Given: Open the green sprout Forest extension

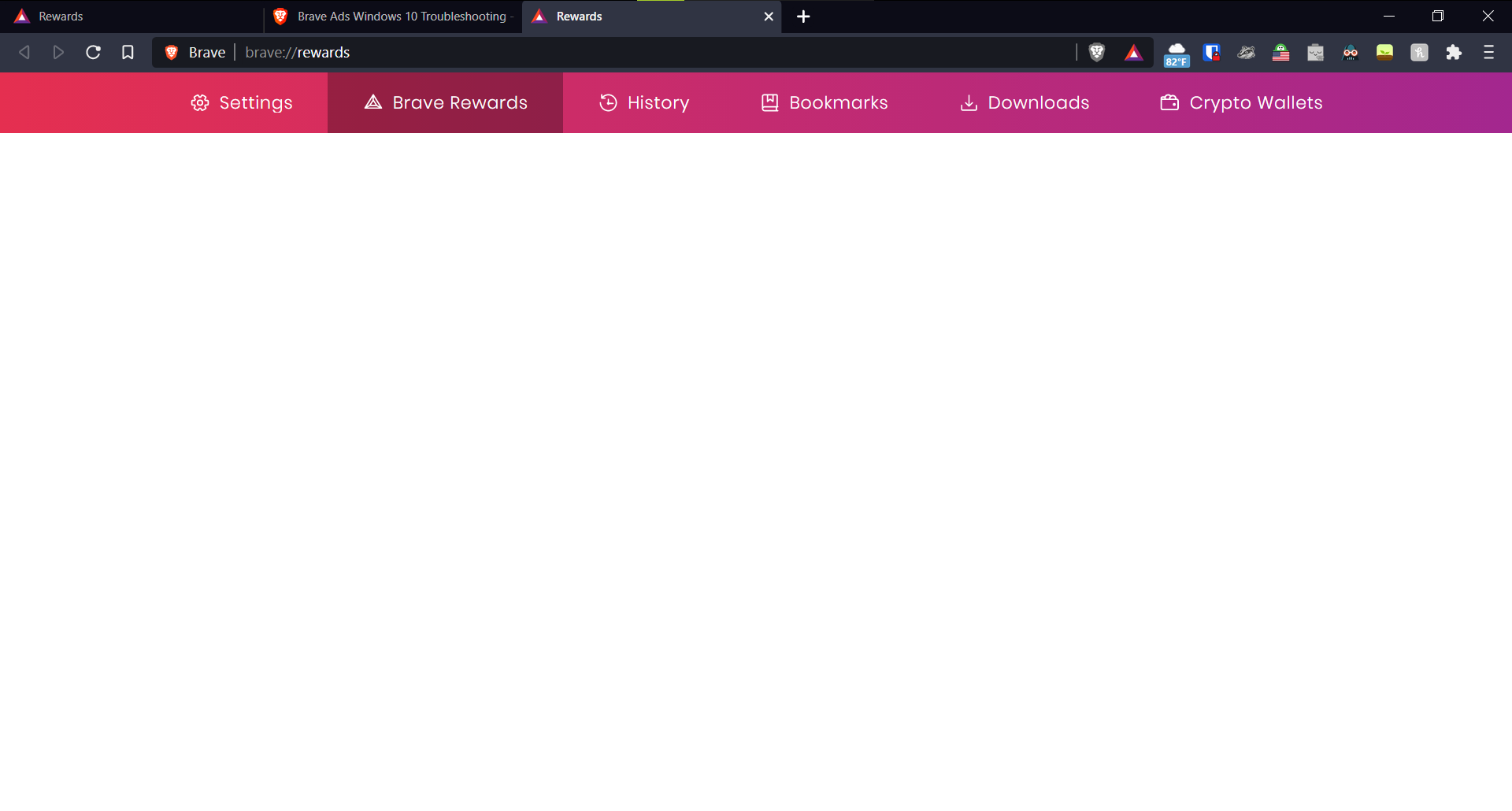Looking at the screenshot, I should (1384, 53).
